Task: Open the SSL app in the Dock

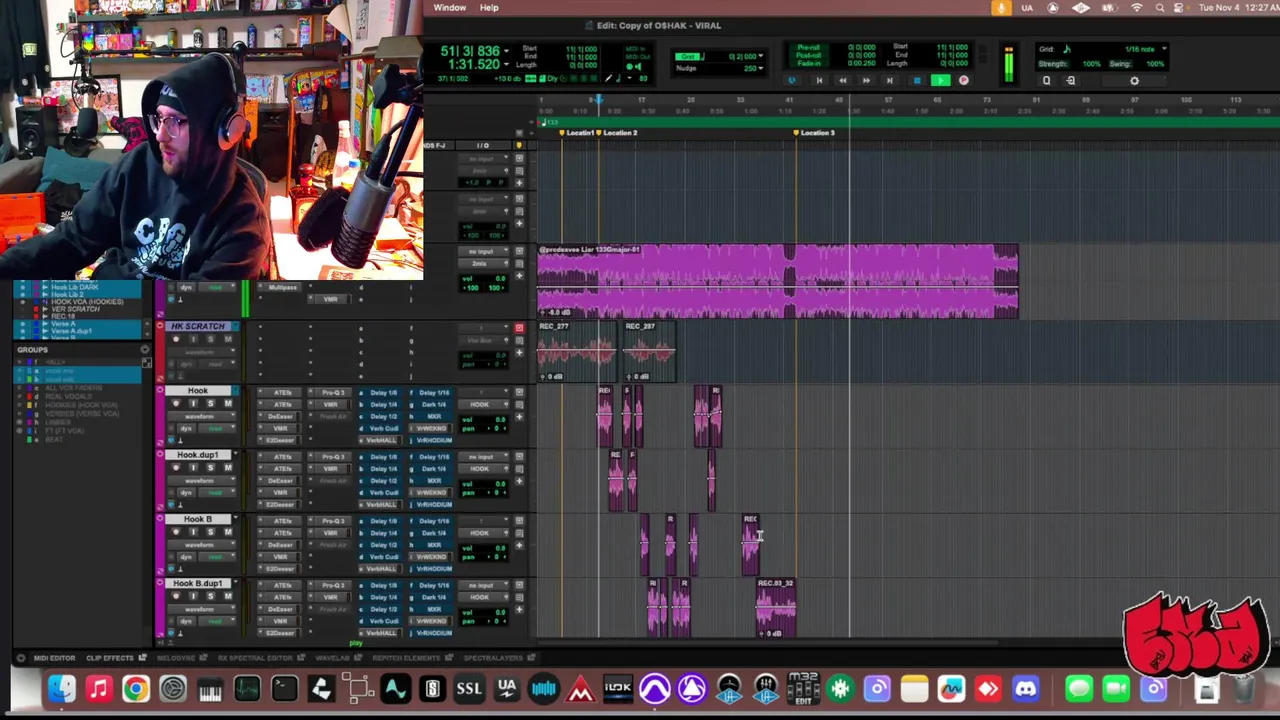Action: click(469, 689)
